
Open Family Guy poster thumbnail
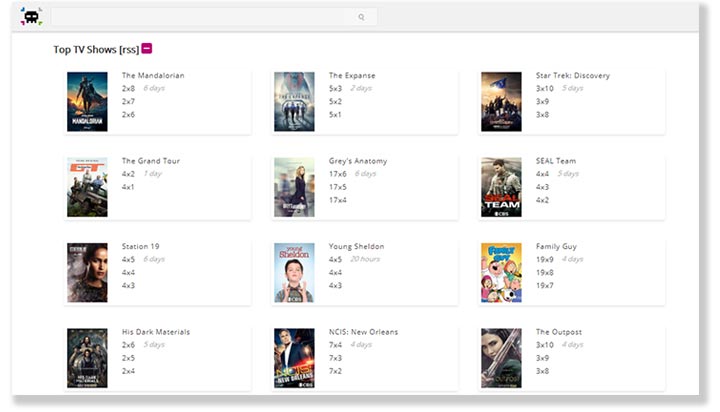coord(501,272)
